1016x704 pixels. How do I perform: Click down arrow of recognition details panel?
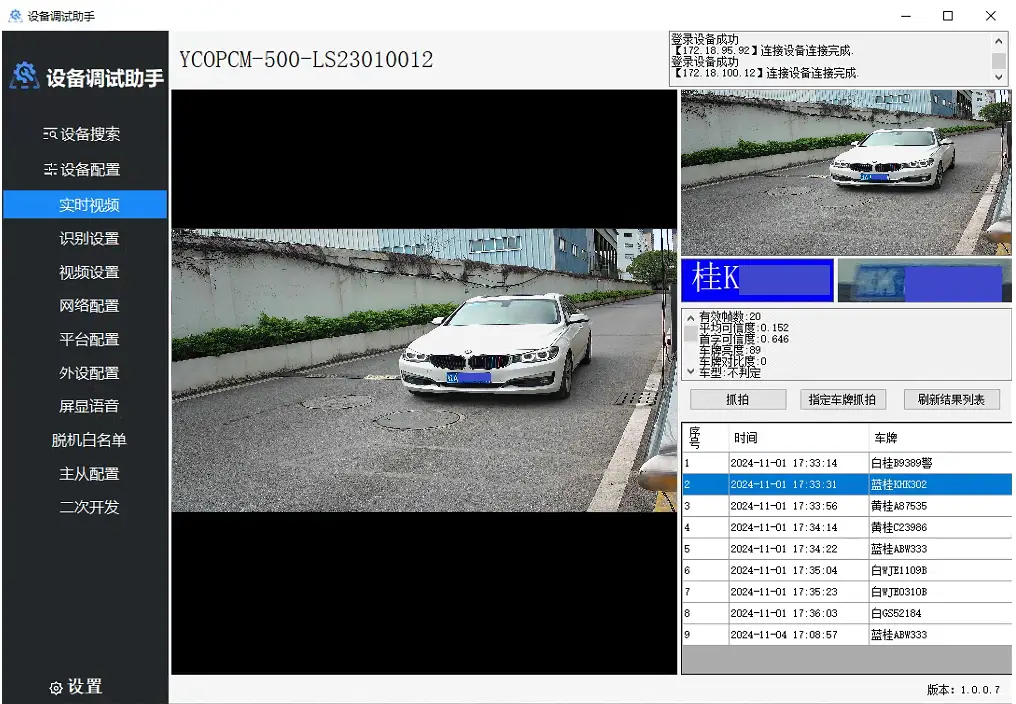coord(690,371)
